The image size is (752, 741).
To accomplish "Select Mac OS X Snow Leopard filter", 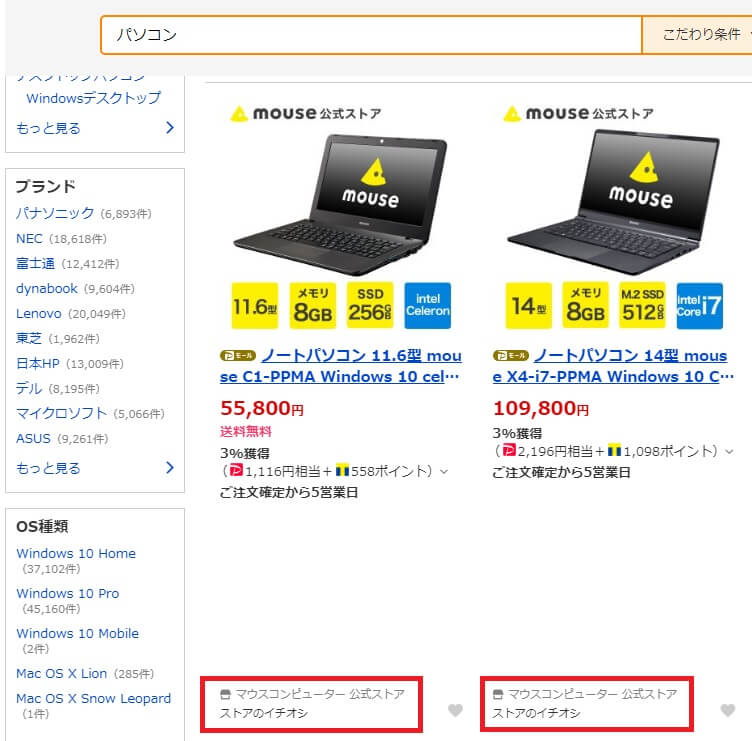I will click(94, 698).
